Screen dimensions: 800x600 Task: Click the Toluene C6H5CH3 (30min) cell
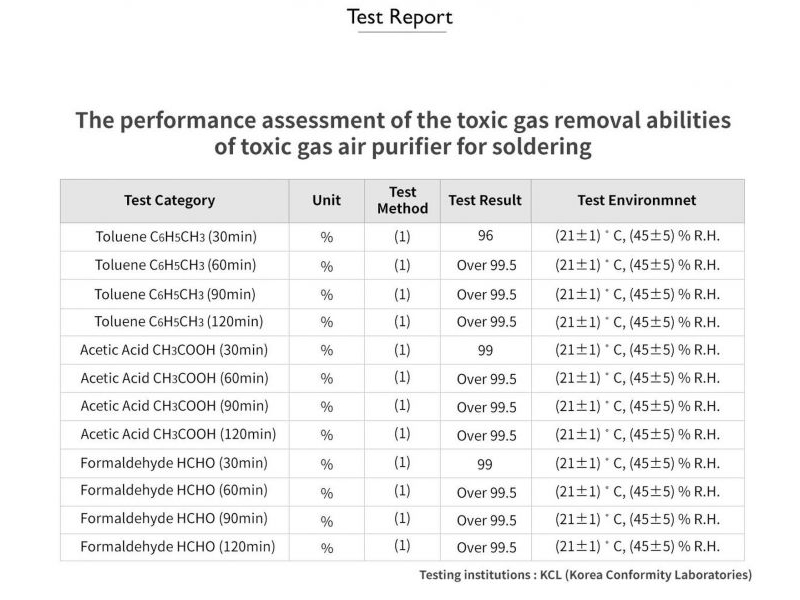pyautogui.click(x=176, y=237)
